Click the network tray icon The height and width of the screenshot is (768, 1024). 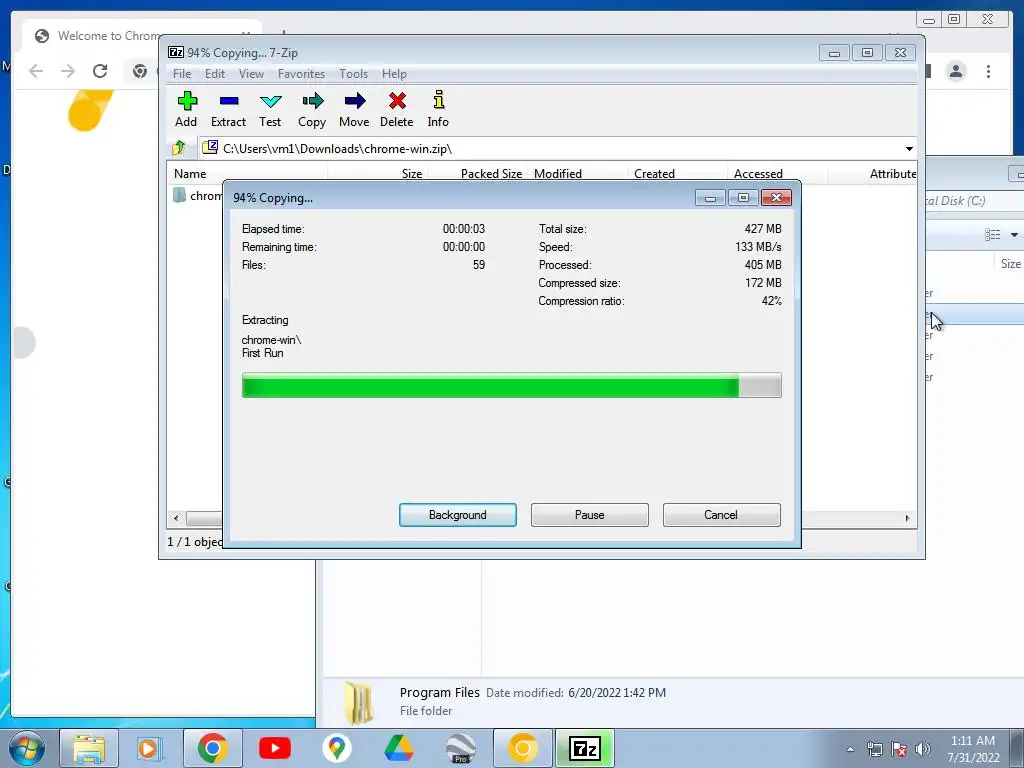pos(874,749)
